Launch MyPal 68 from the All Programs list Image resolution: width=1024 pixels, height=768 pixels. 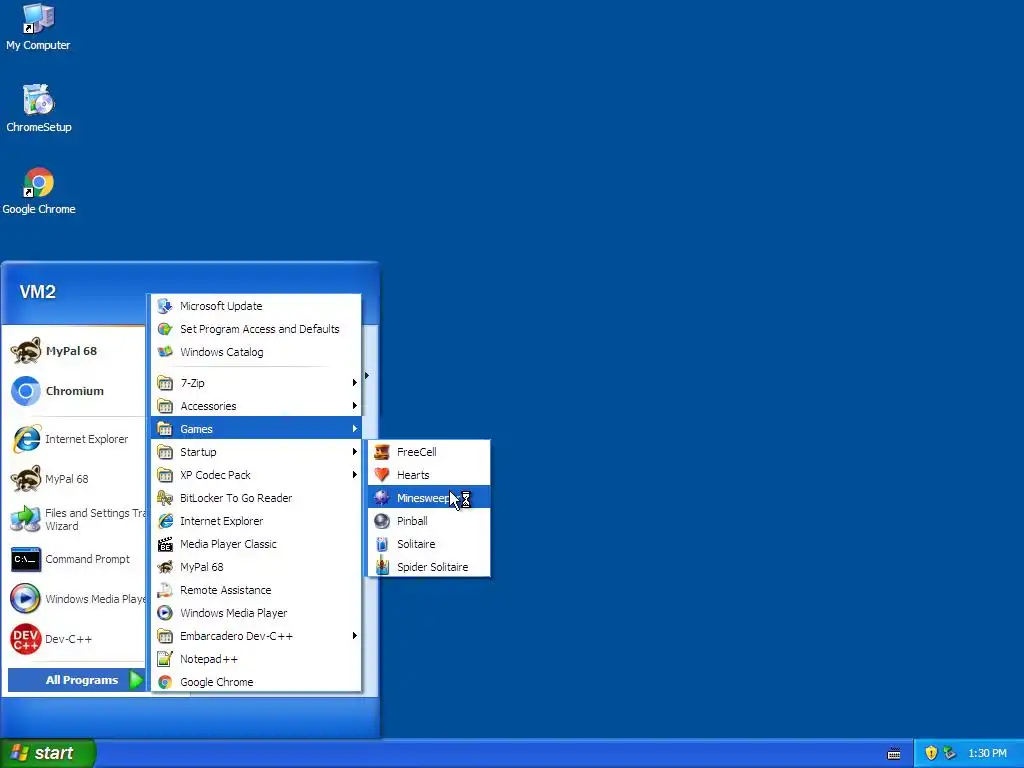click(x=256, y=567)
